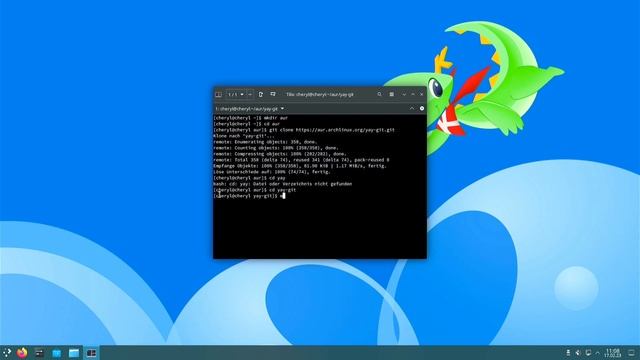Image resolution: width=640 pixels, height=360 pixels.
Task: Maximize the Tilix window
Action: coord(413,94)
